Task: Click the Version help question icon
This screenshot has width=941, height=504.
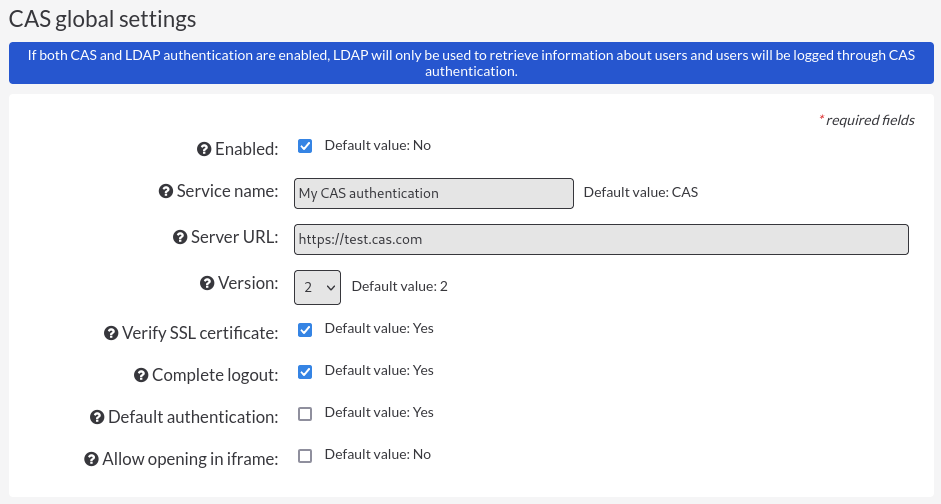Action: (207, 283)
